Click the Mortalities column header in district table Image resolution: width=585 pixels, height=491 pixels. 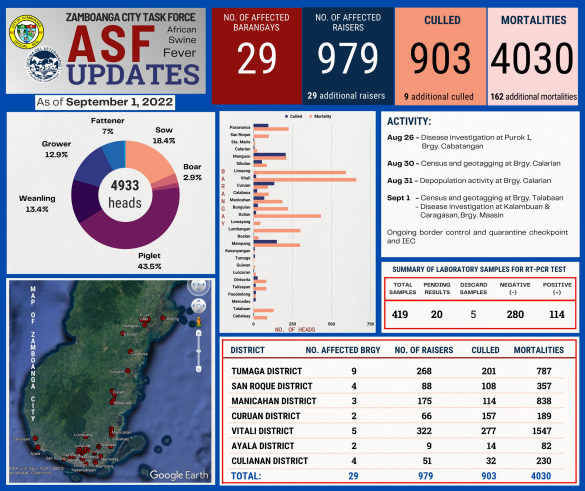tap(539, 350)
